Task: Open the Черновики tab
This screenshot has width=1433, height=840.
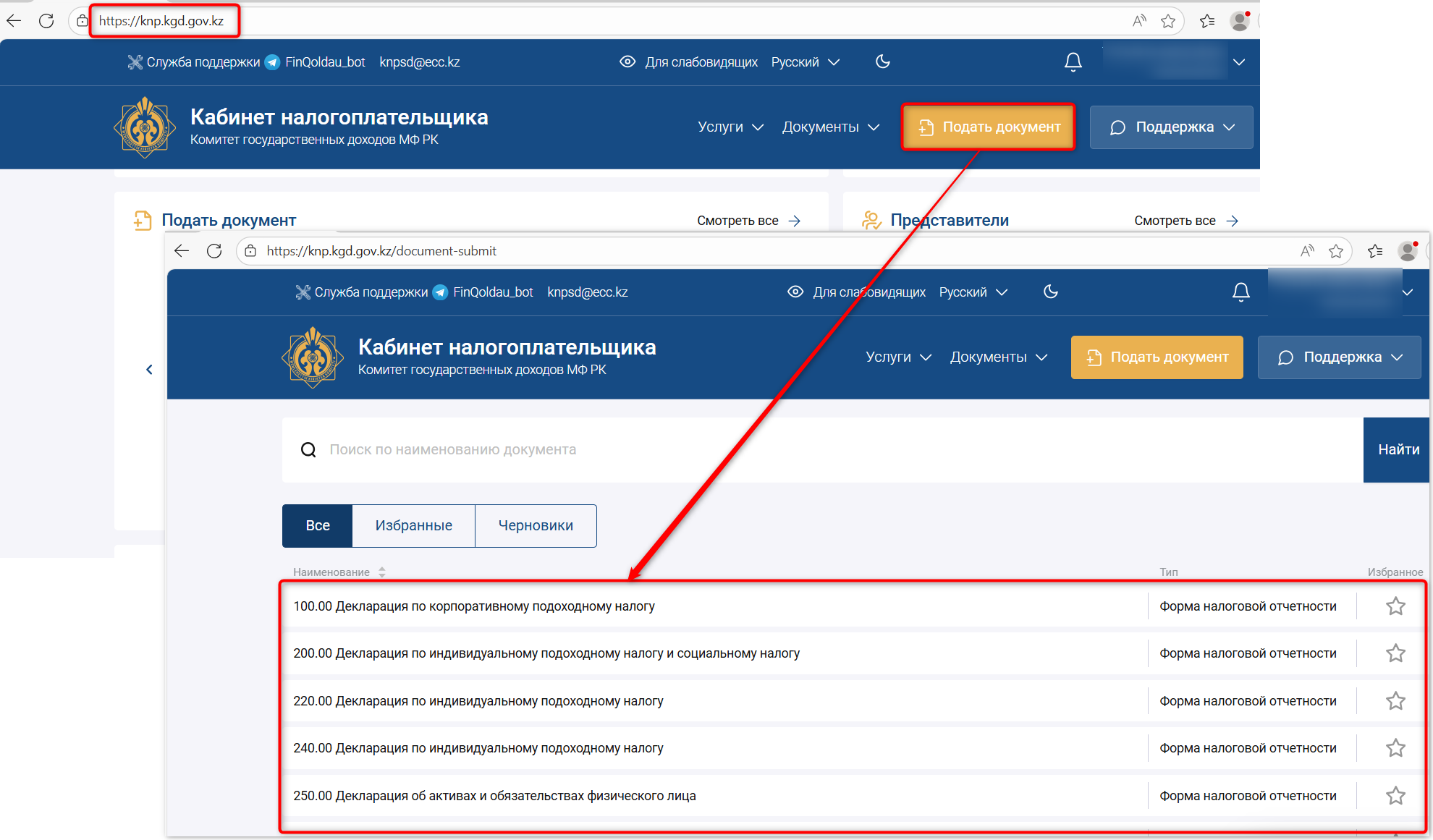Action: pyautogui.click(x=536, y=526)
